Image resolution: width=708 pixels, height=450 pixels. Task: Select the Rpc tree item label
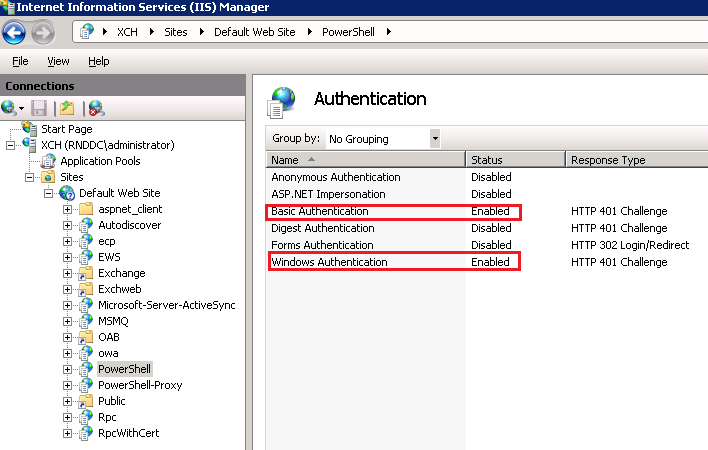(107, 418)
